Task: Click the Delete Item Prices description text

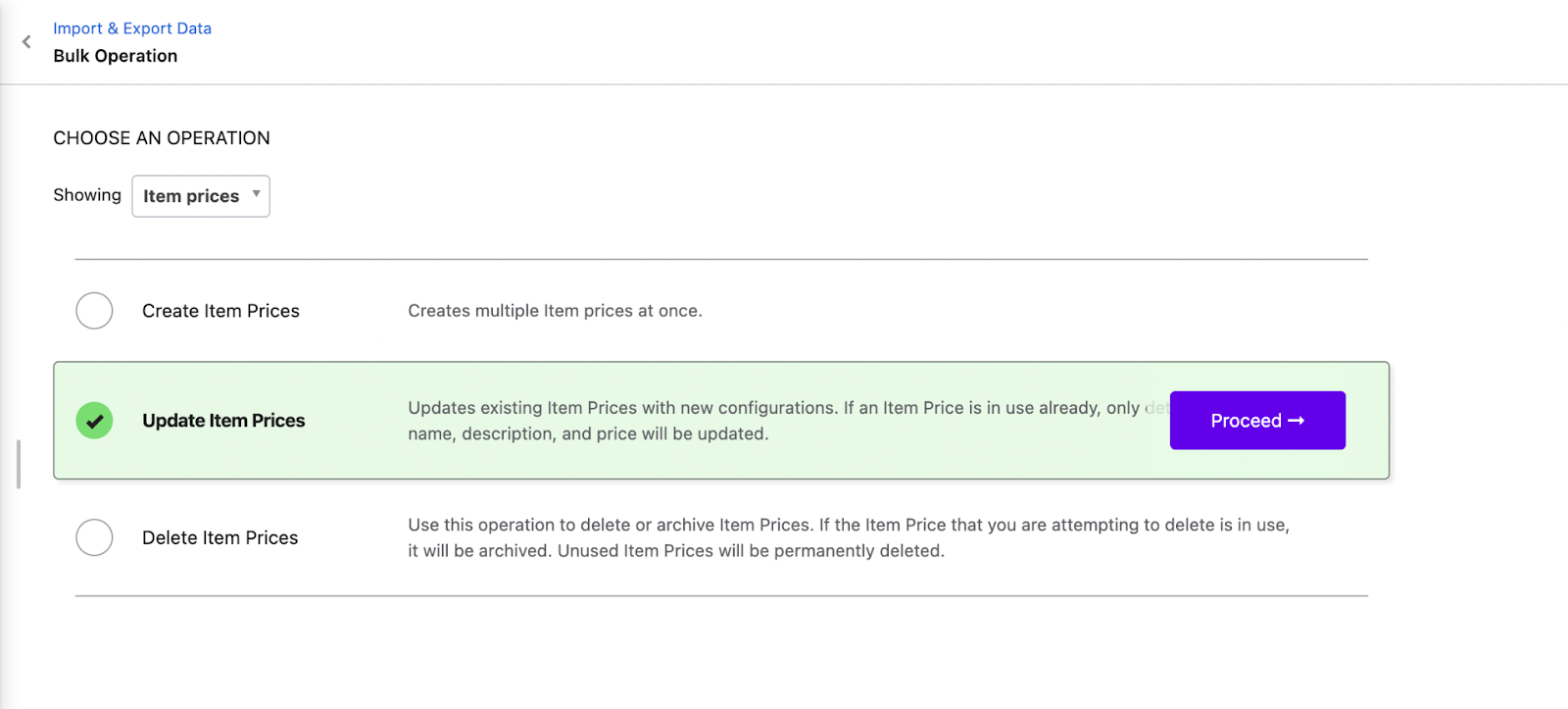Action: coord(848,537)
